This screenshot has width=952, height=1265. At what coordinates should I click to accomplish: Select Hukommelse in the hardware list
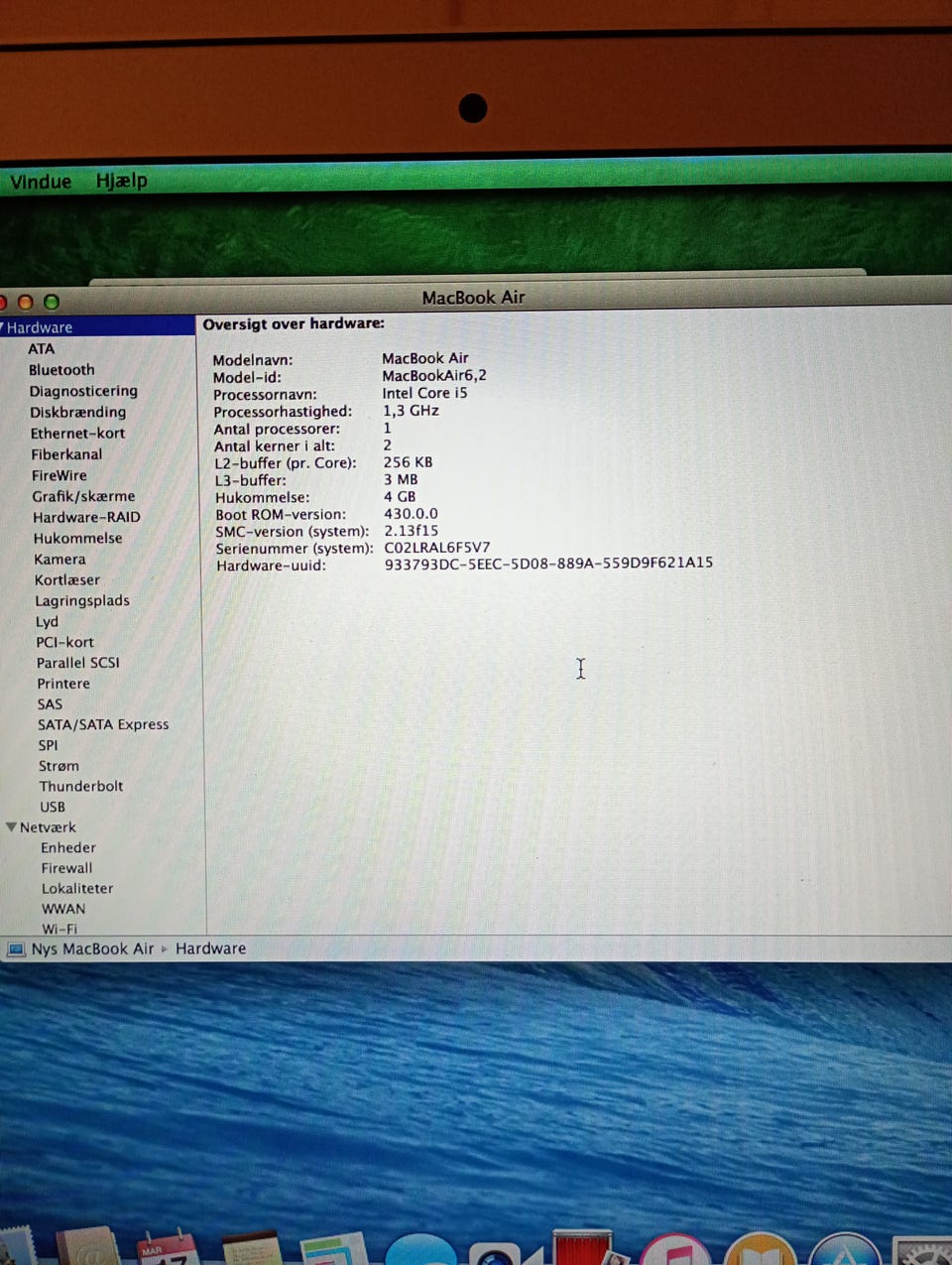(x=77, y=538)
